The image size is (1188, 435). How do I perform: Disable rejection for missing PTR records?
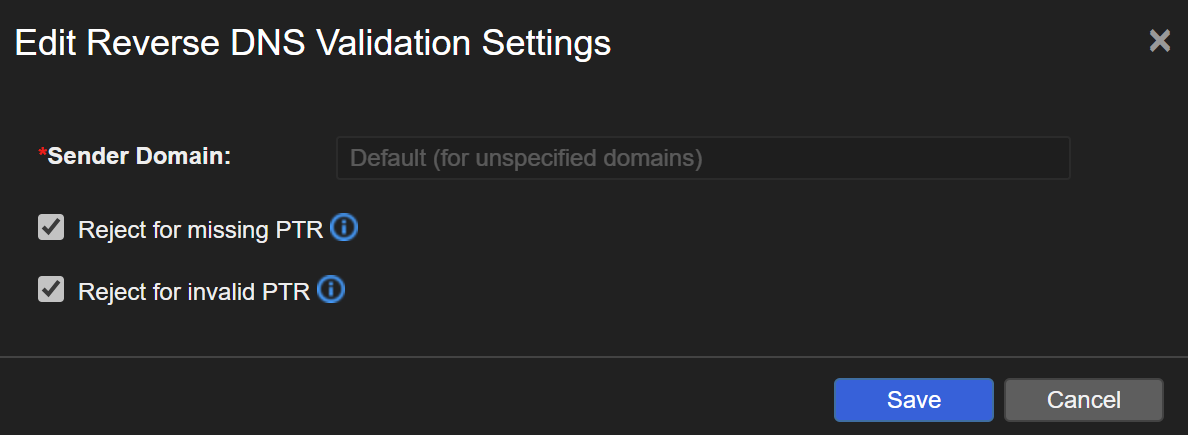(51, 229)
